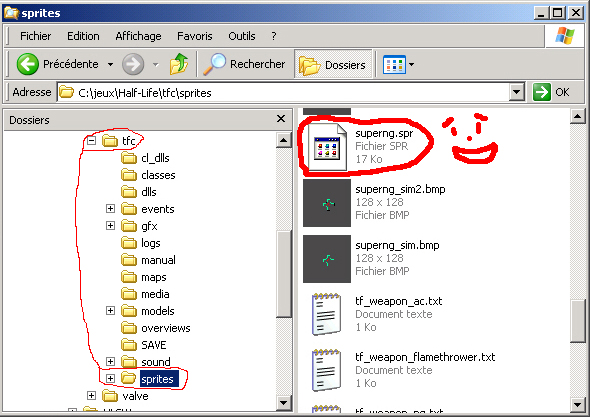
Task: Expand the events folder node
Action: tap(110, 208)
